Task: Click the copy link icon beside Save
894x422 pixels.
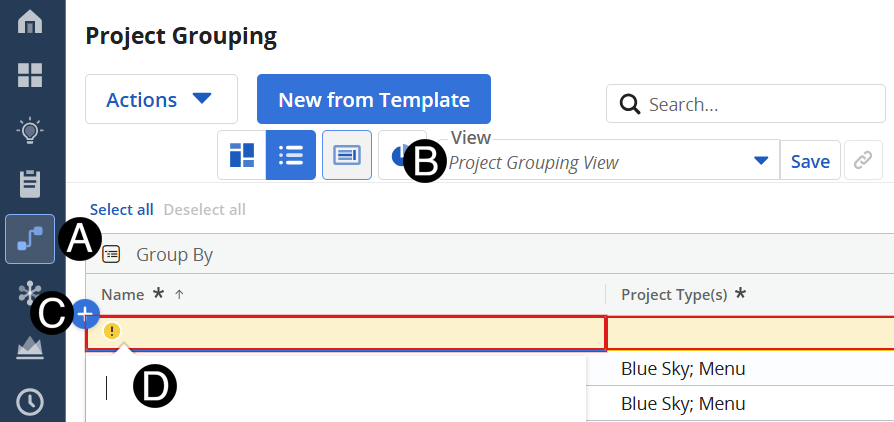Action: click(863, 160)
